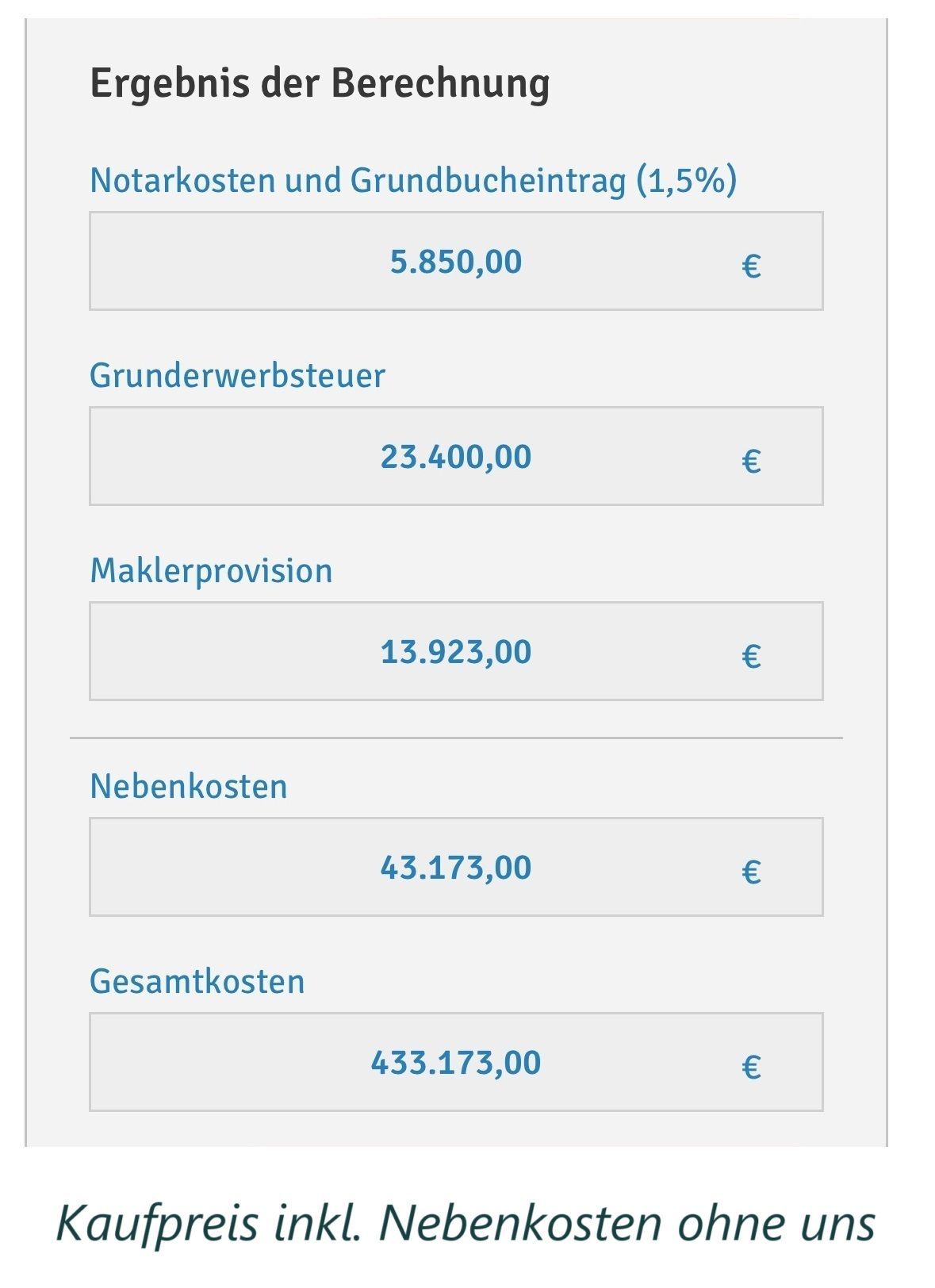Click the word Berechnung in the heading

(440, 84)
